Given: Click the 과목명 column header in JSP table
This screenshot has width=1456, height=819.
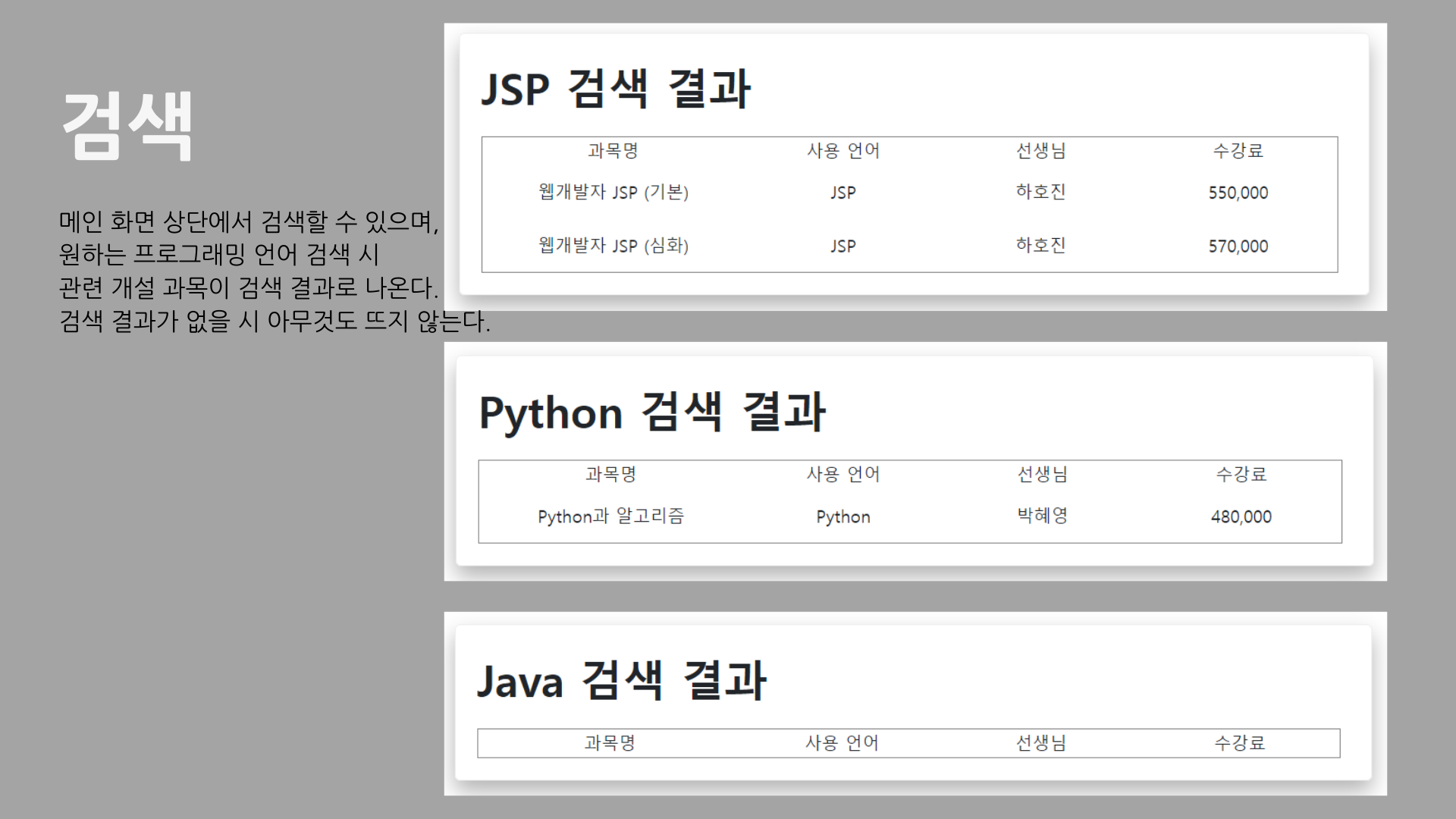Looking at the screenshot, I should [613, 150].
